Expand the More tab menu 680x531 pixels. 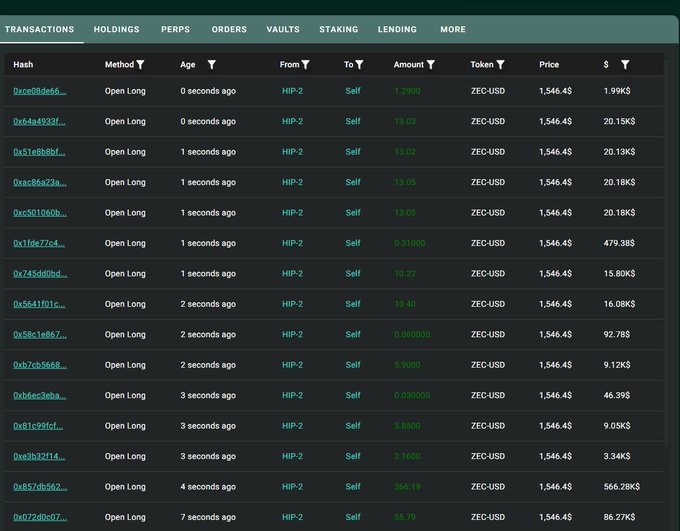tap(453, 29)
